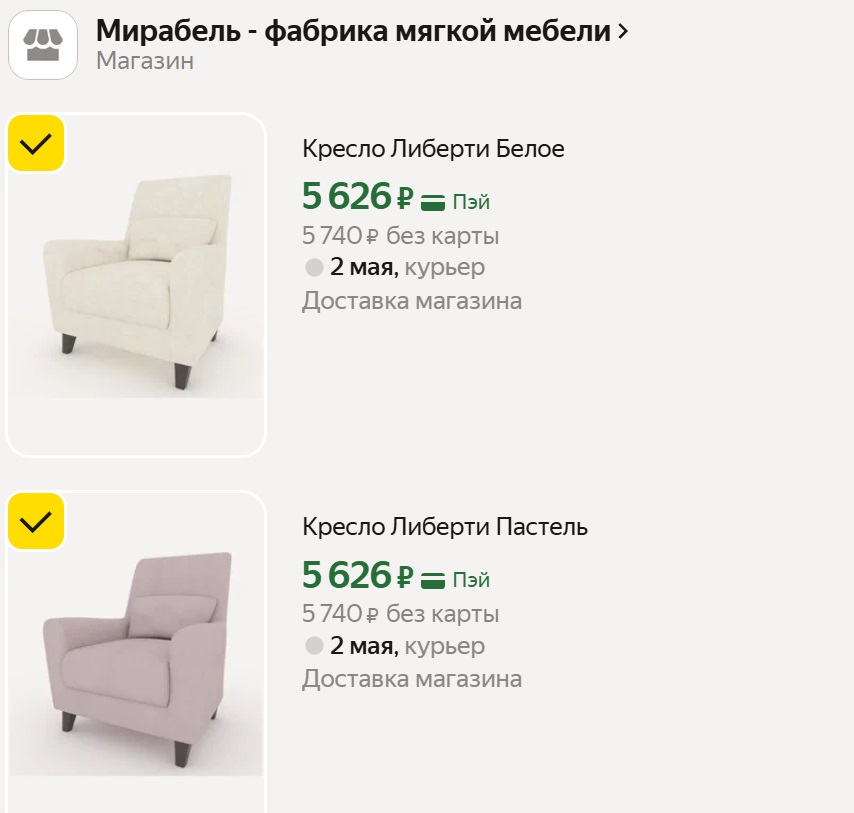
Task: Click 2 мая courier date for white armchair
Action: pyautogui.click(x=364, y=268)
